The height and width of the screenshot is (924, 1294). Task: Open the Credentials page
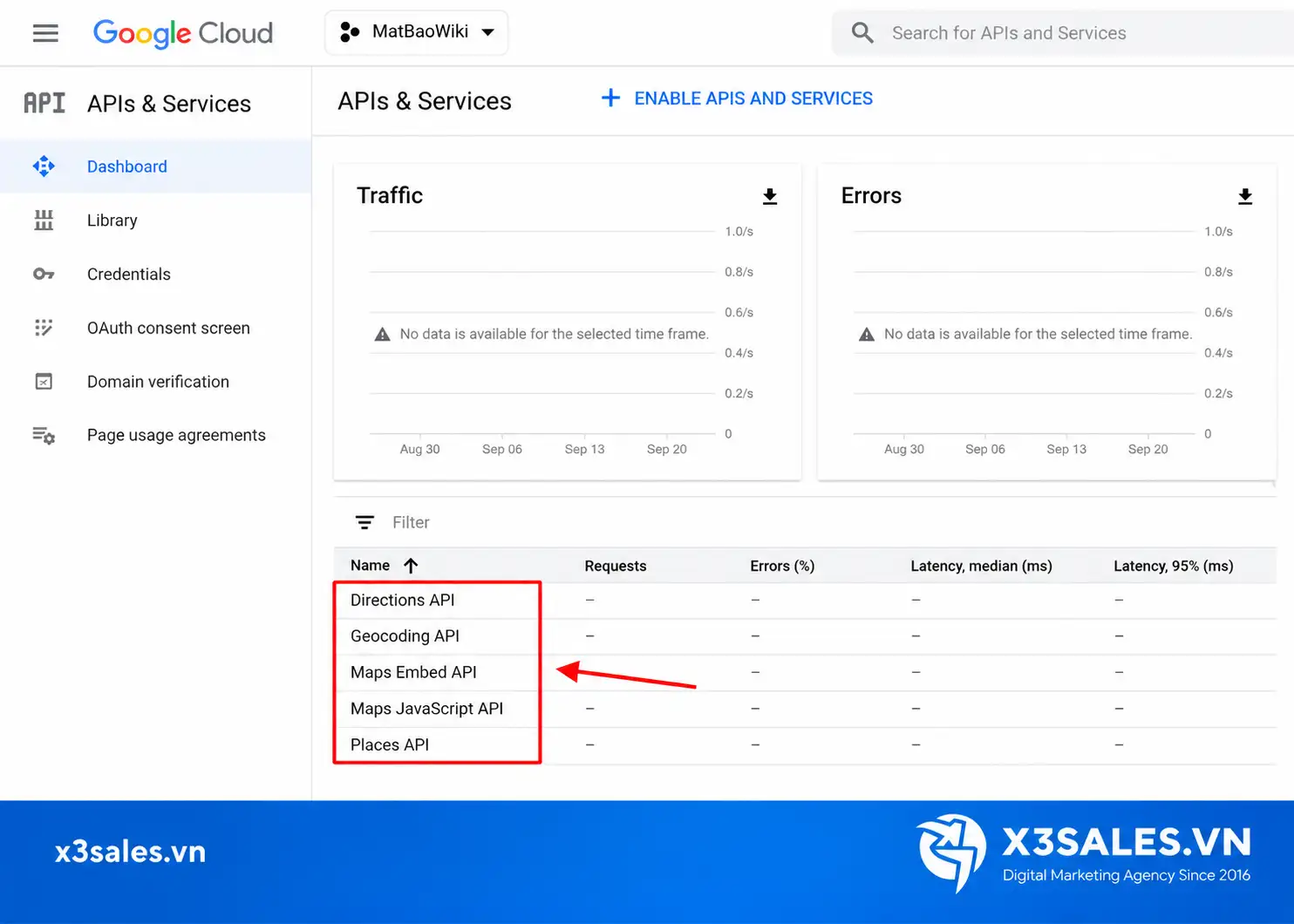pyautogui.click(x=129, y=274)
